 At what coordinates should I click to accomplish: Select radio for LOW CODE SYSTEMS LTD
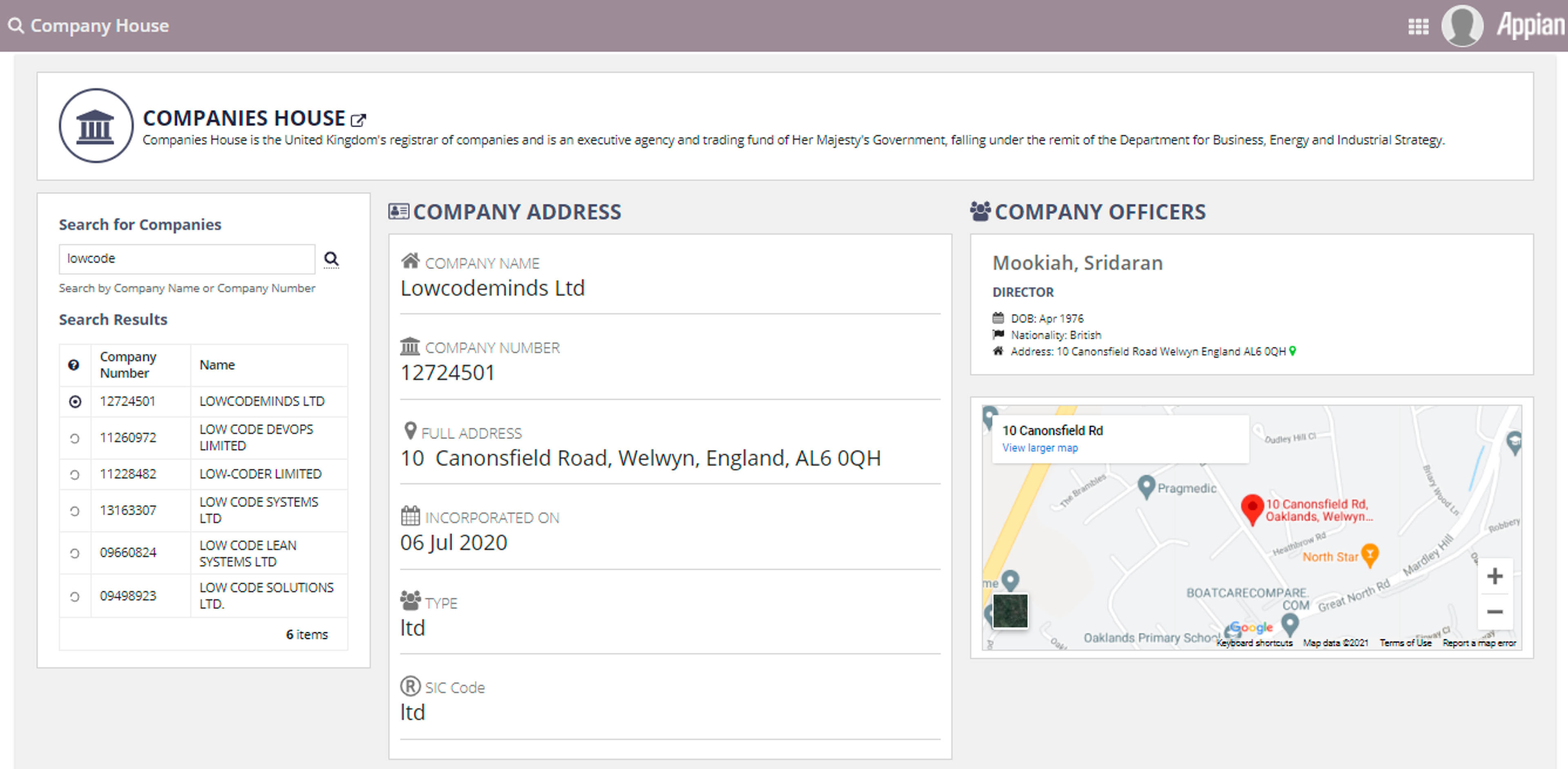pos(75,511)
